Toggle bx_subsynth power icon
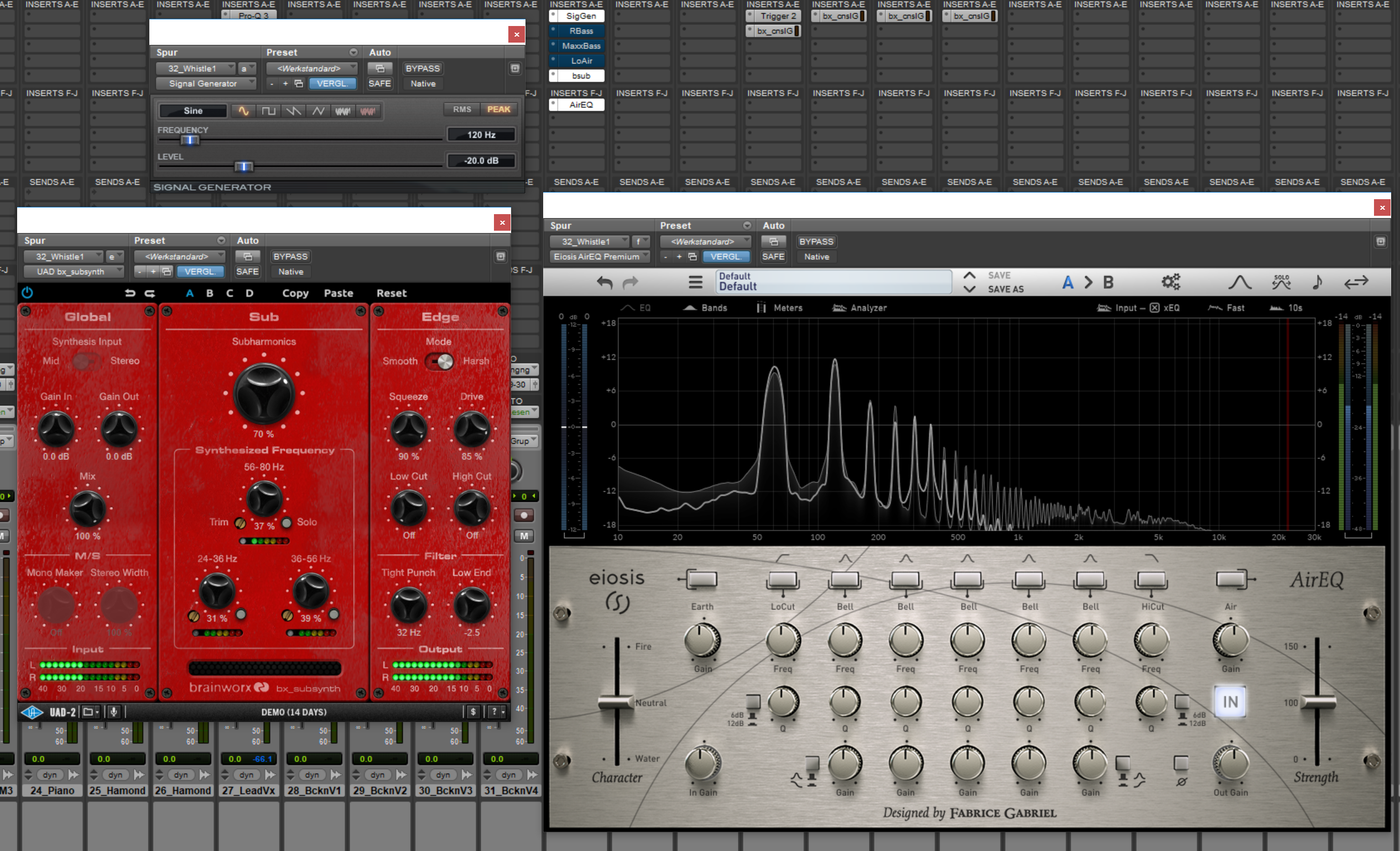 (27, 293)
